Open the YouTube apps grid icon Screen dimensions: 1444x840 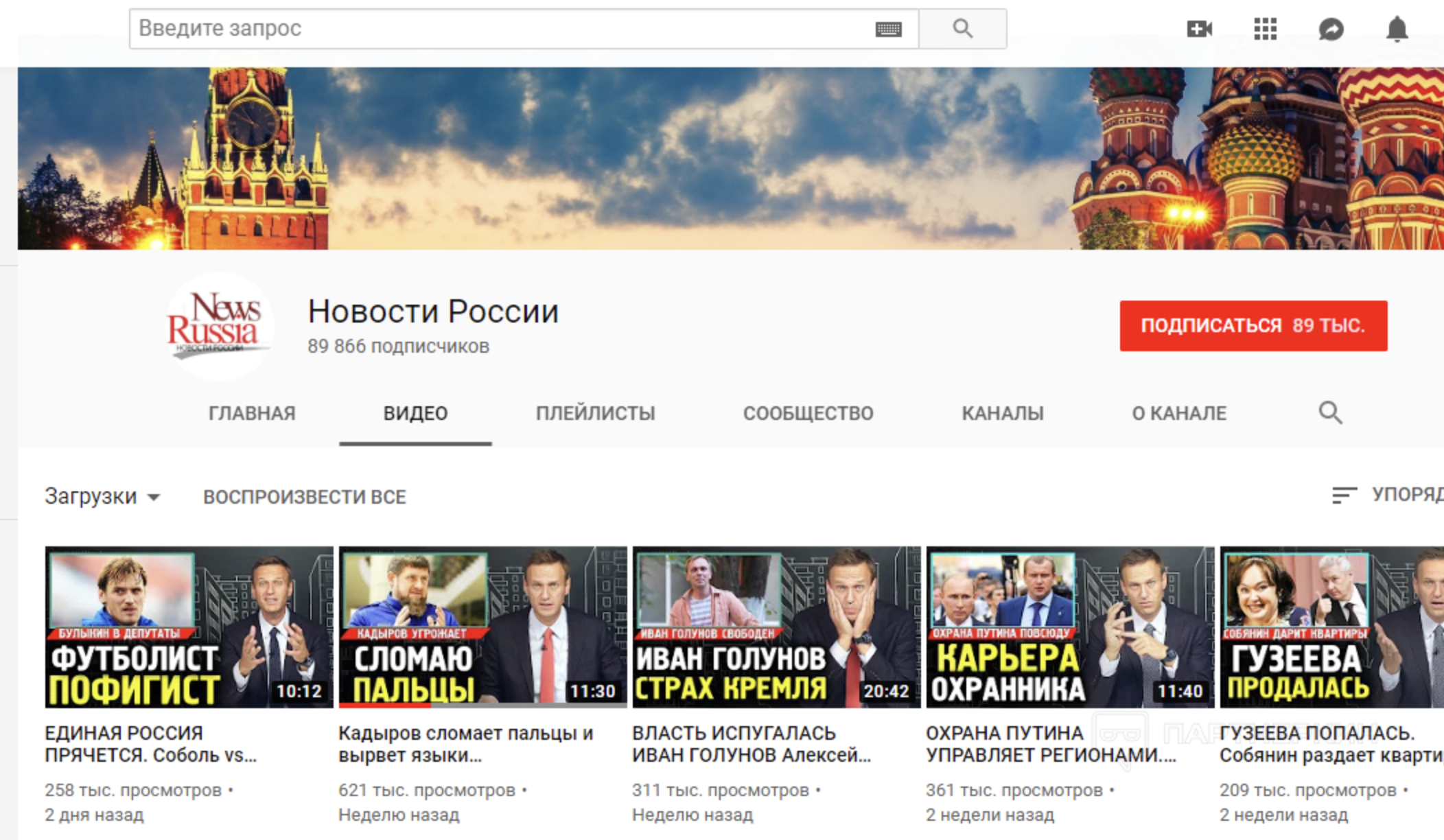coord(1265,29)
